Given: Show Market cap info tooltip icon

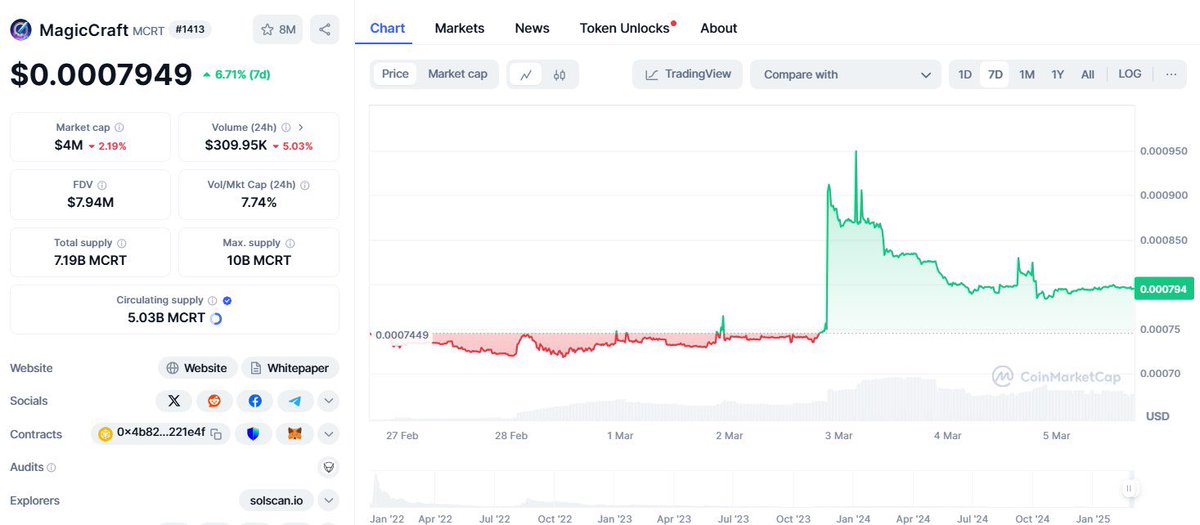Looking at the screenshot, I should point(119,128).
